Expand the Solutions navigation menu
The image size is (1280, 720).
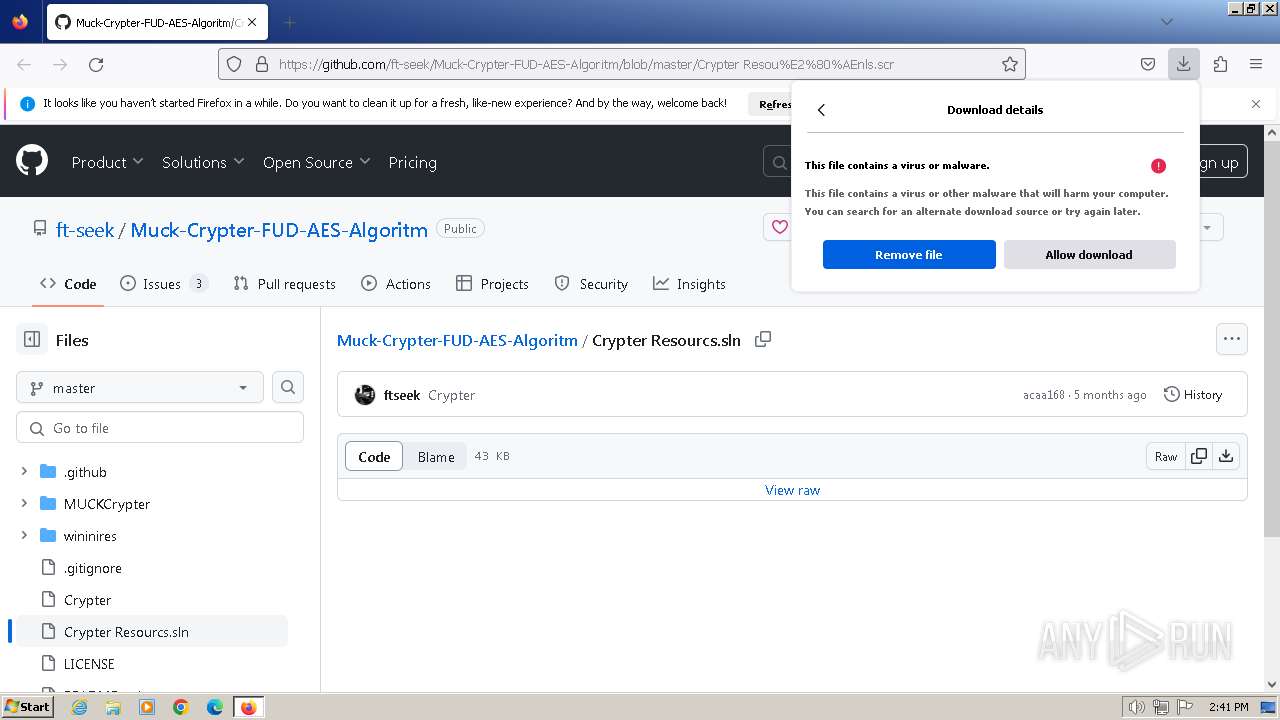pos(203,162)
